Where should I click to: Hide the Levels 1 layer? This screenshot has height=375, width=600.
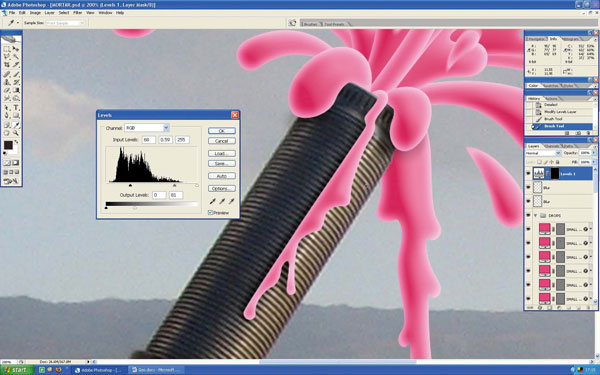coord(528,174)
